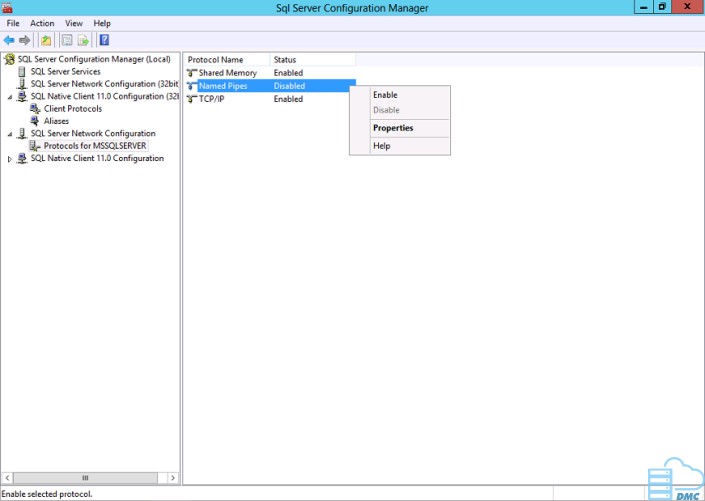Sort by Status column header
The height and width of the screenshot is (501, 705).
click(x=312, y=60)
